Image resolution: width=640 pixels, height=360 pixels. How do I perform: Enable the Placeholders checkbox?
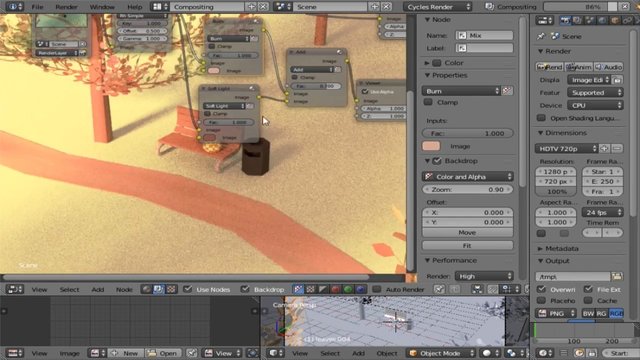[541, 300]
